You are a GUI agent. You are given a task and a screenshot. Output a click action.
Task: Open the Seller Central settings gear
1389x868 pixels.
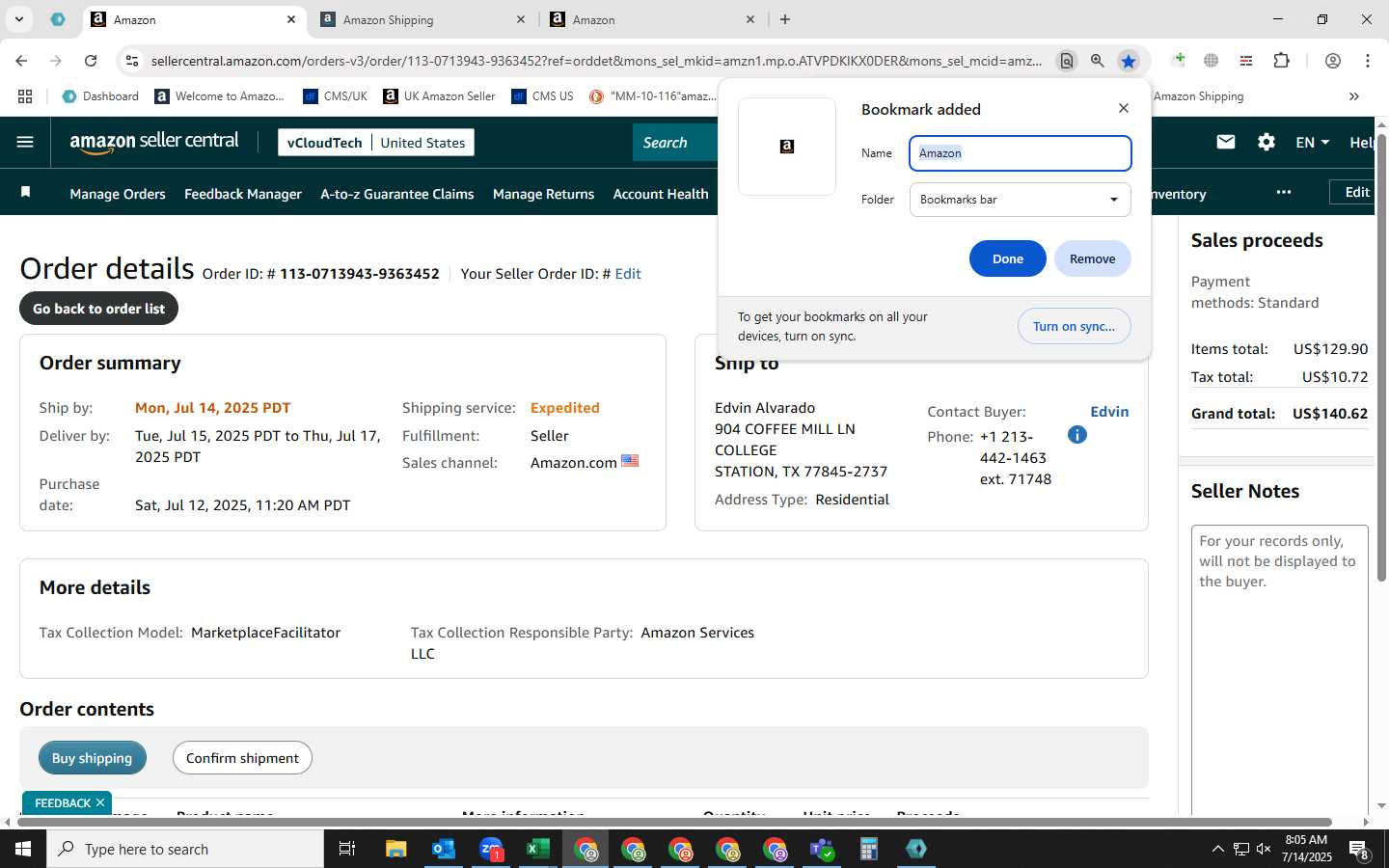(1266, 142)
